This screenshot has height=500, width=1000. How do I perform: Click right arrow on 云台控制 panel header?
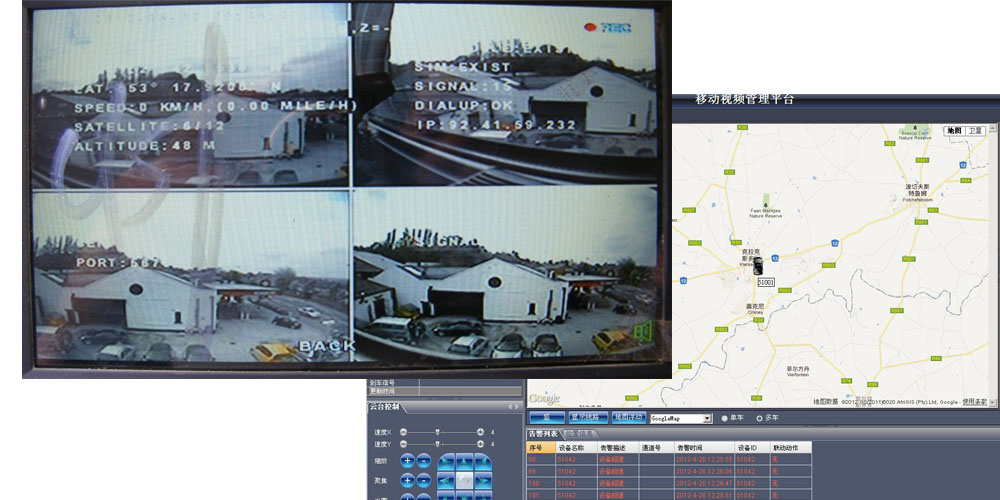(x=517, y=407)
